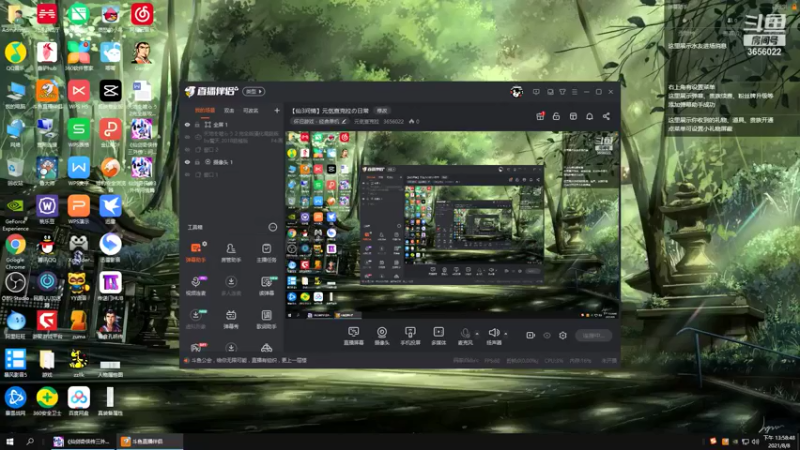Switch to the 斗鱼直播伴侣 taskbar item
This screenshot has height=450, width=800.
click(x=148, y=441)
